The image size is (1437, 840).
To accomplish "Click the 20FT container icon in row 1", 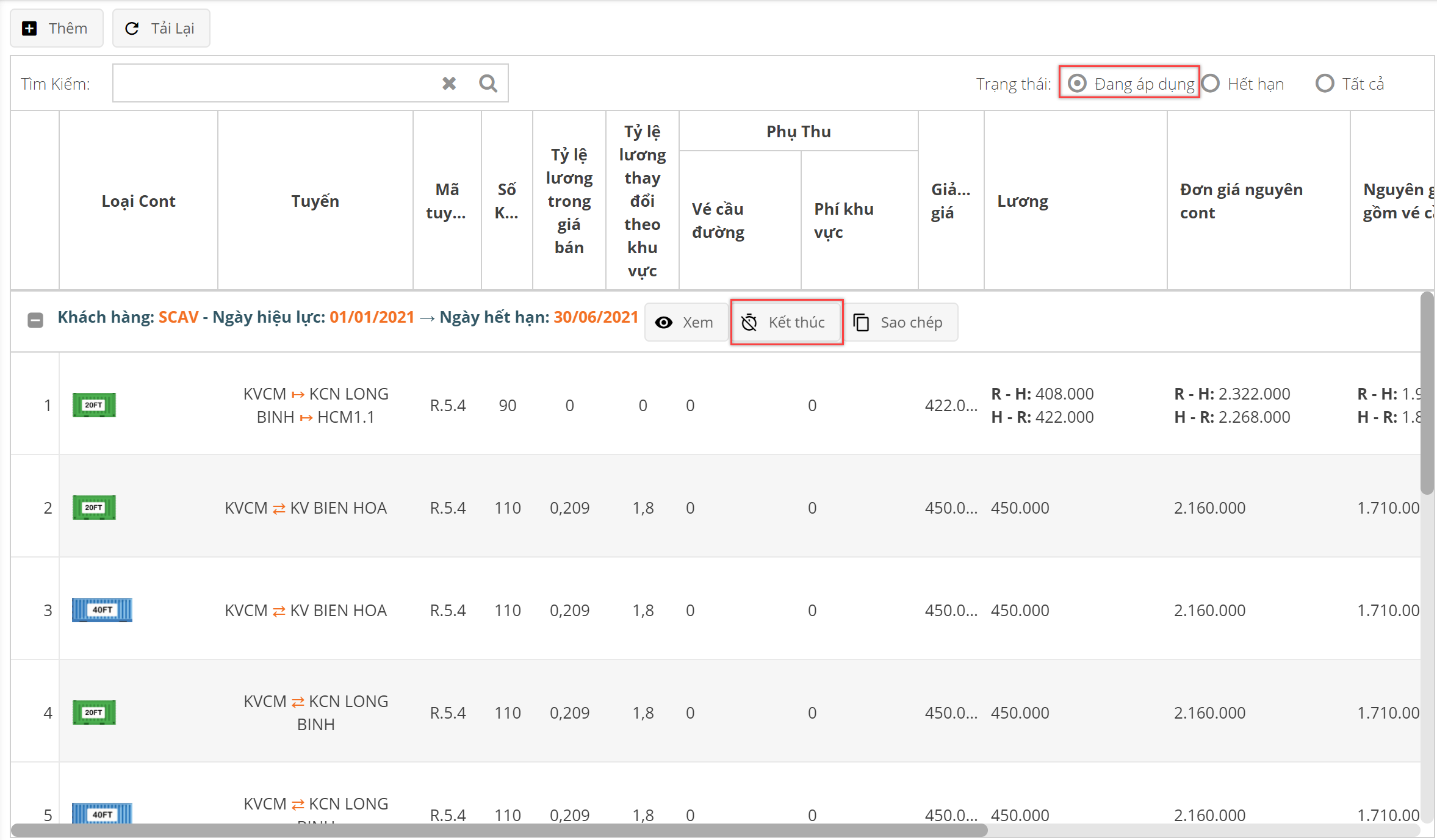I will tap(94, 405).
